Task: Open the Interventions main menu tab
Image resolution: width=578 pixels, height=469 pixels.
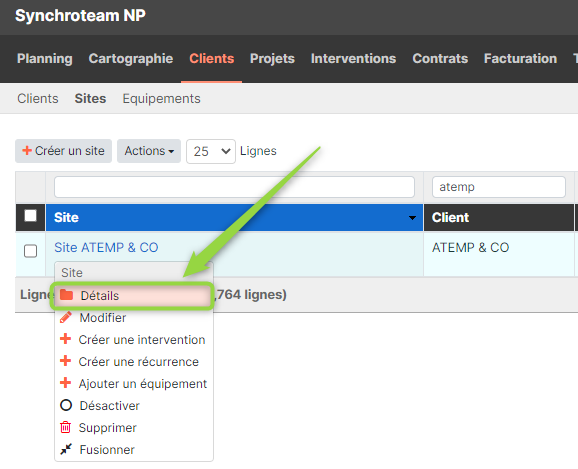Action: point(353,59)
